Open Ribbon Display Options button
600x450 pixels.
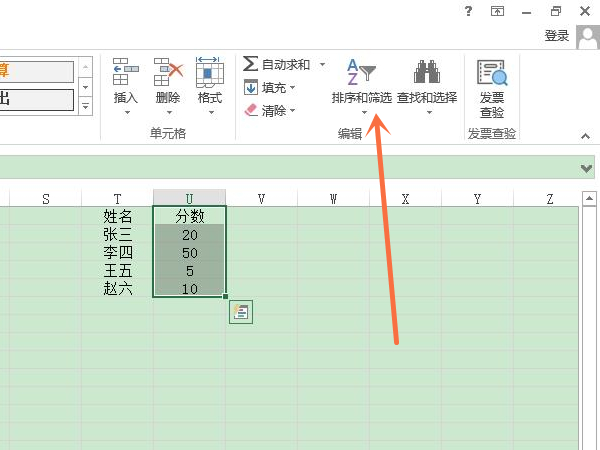click(x=497, y=11)
